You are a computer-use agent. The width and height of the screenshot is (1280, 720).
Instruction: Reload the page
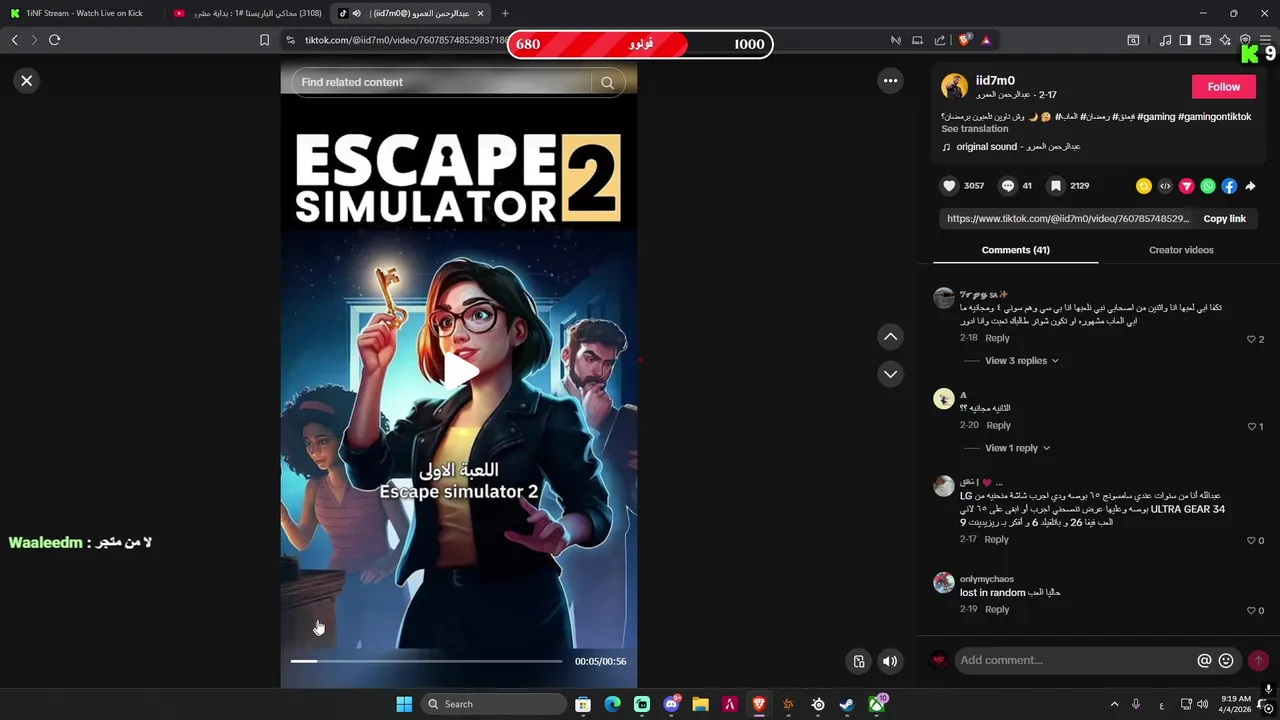(55, 40)
